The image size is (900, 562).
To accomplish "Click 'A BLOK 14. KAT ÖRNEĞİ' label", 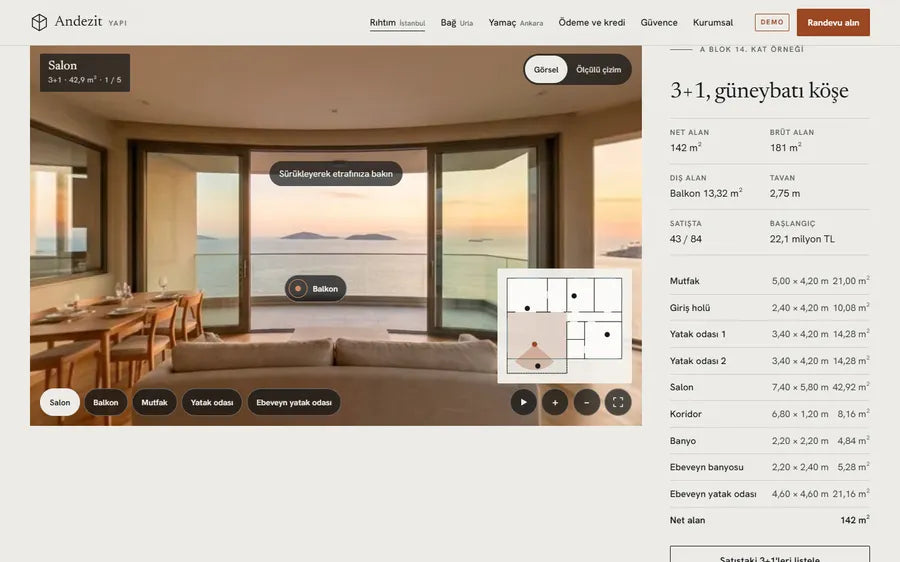I will [x=751, y=49].
